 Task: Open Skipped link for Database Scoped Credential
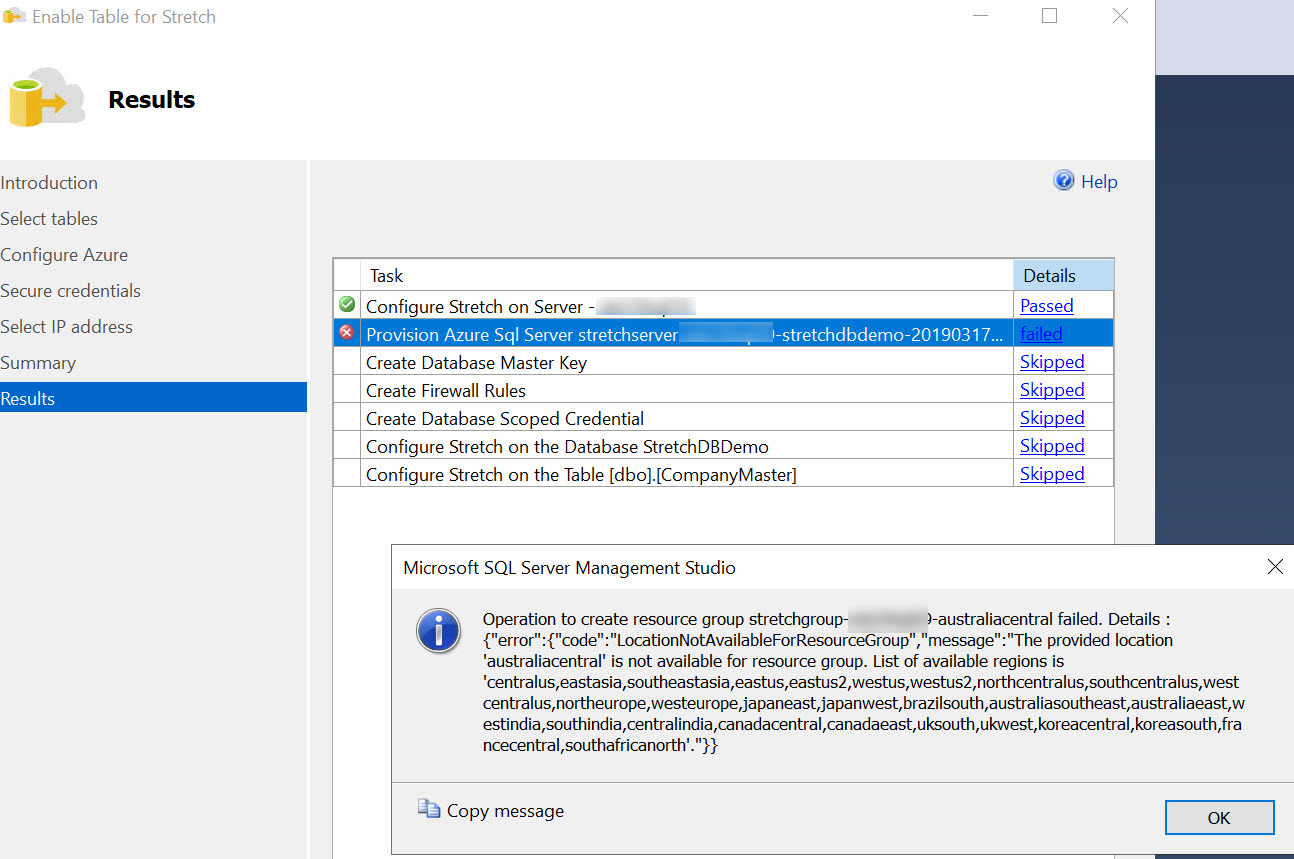click(1052, 417)
